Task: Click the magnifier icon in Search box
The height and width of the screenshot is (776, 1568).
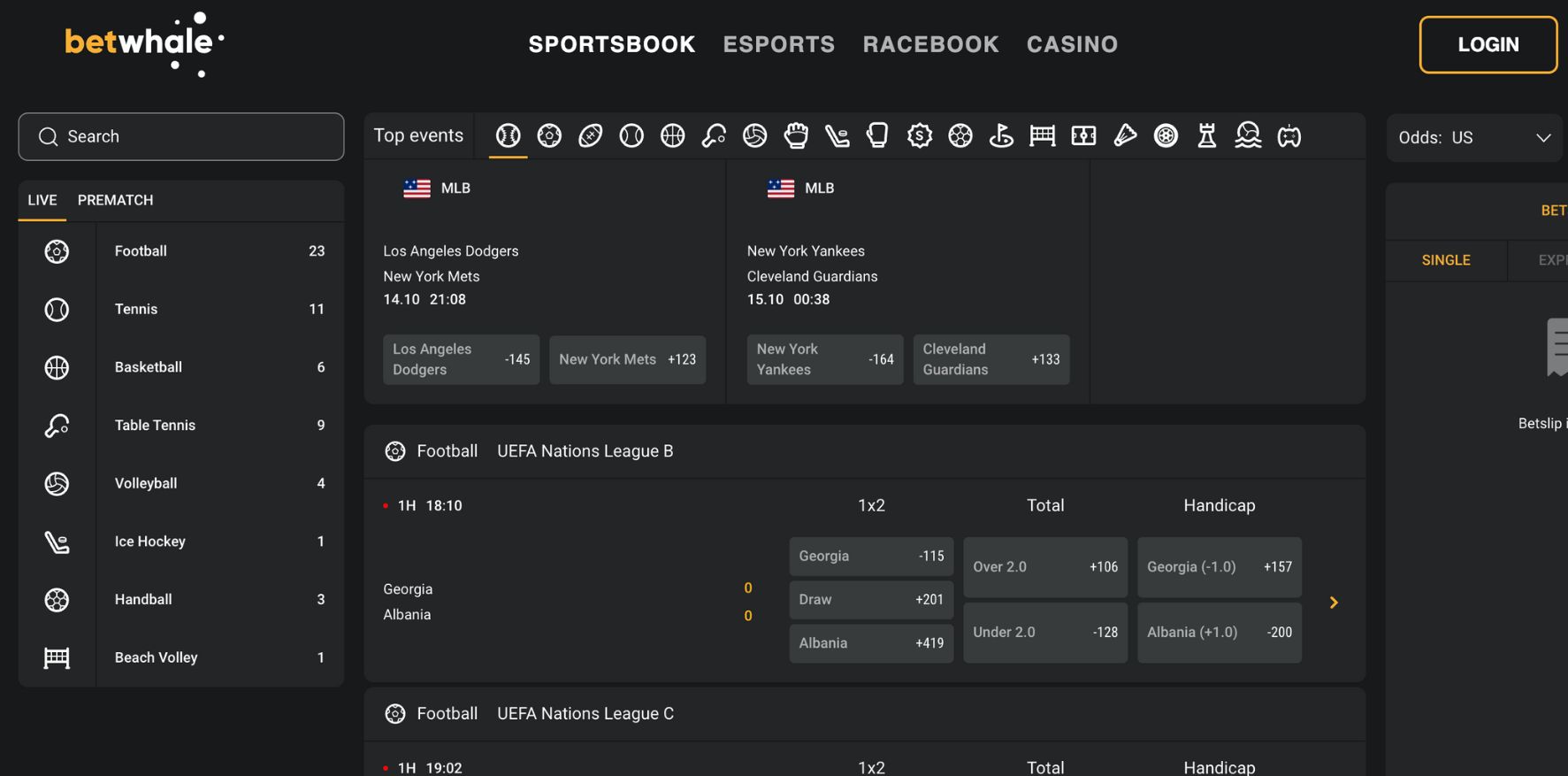Action: (x=49, y=136)
